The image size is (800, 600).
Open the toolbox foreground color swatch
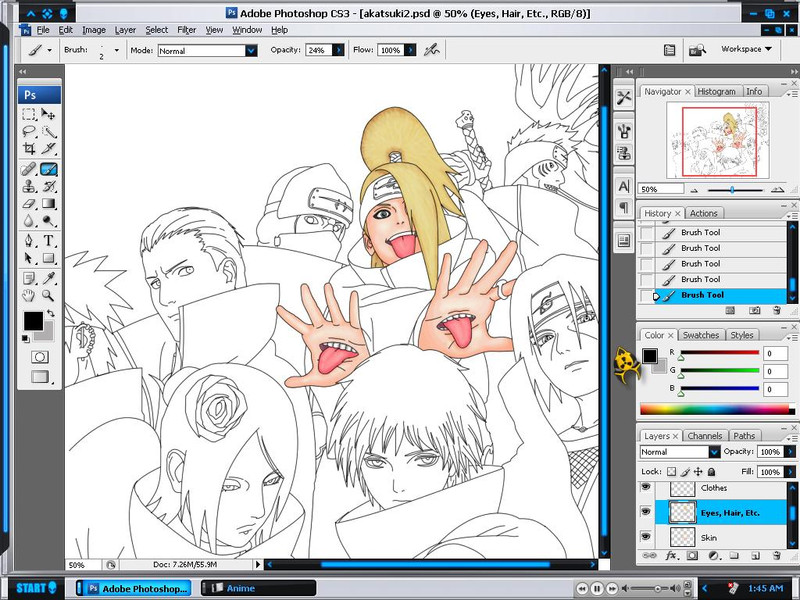[x=34, y=321]
